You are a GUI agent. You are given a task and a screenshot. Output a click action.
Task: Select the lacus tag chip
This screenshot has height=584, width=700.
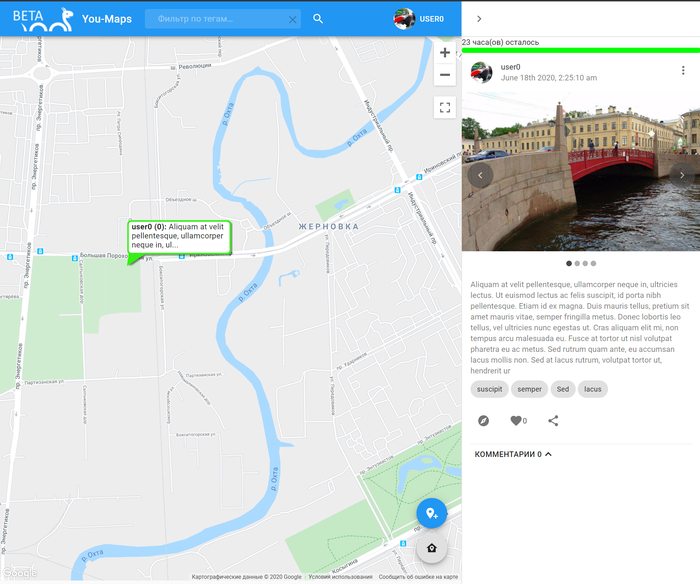[x=593, y=389]
